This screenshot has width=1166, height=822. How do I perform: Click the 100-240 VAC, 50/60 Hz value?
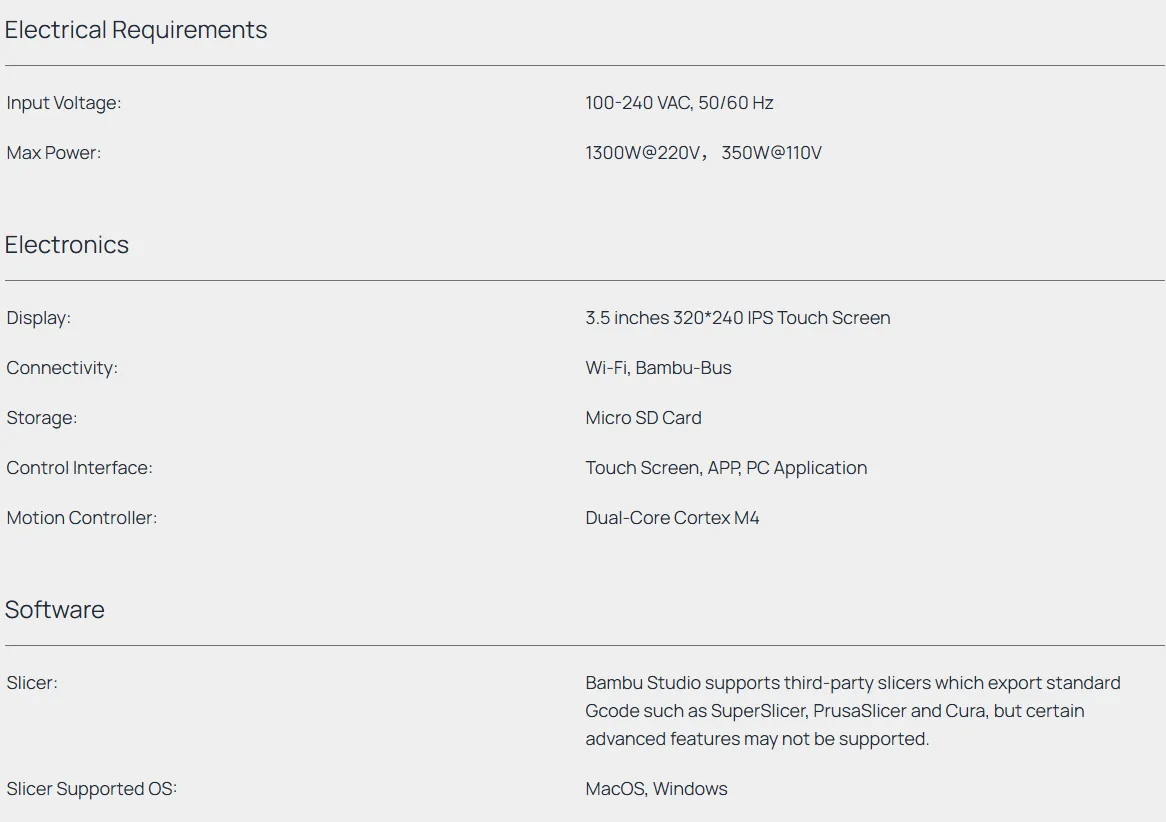(679, 103)
